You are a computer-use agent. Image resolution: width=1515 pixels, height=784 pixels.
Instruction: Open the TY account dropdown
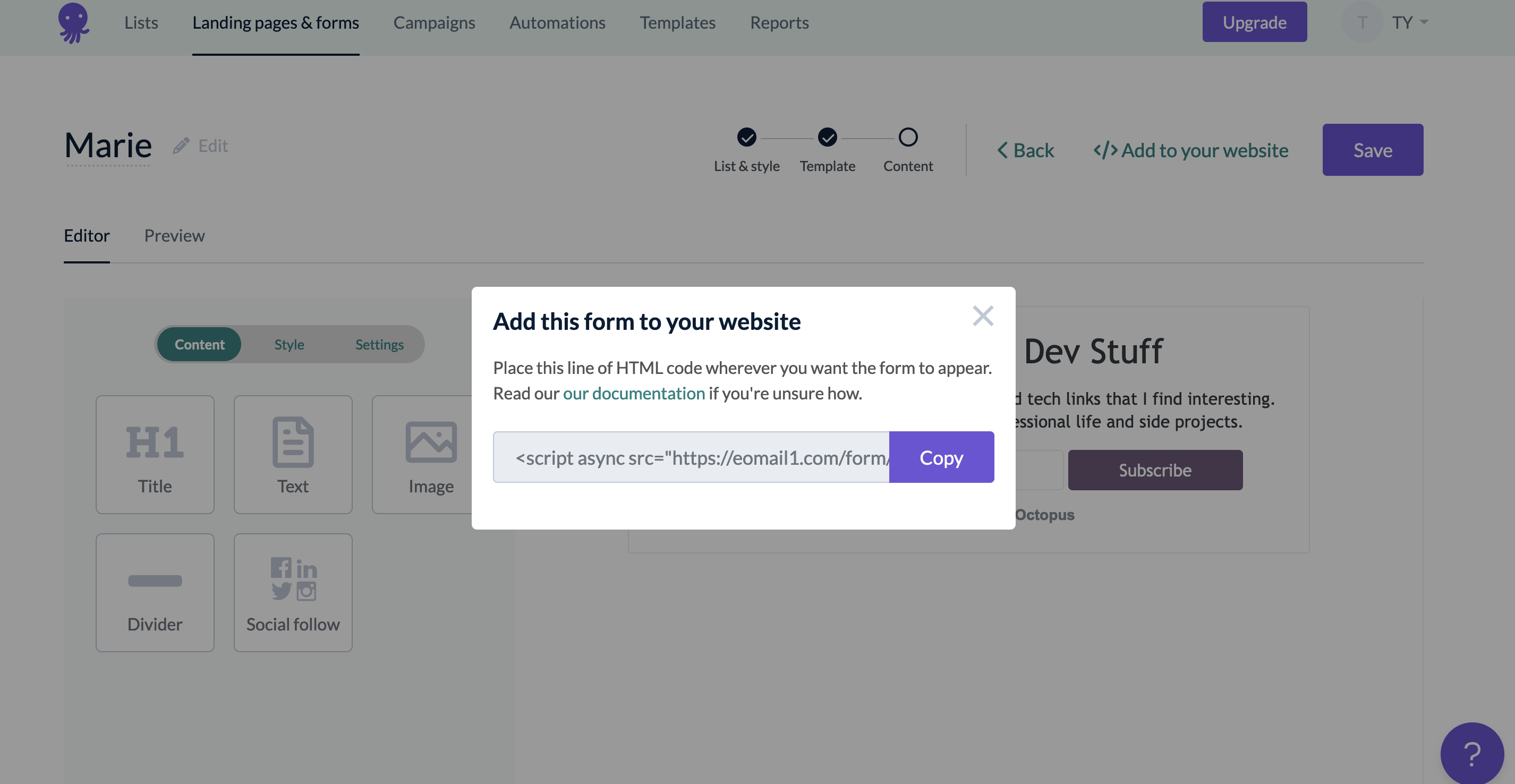coord(1407,22)
